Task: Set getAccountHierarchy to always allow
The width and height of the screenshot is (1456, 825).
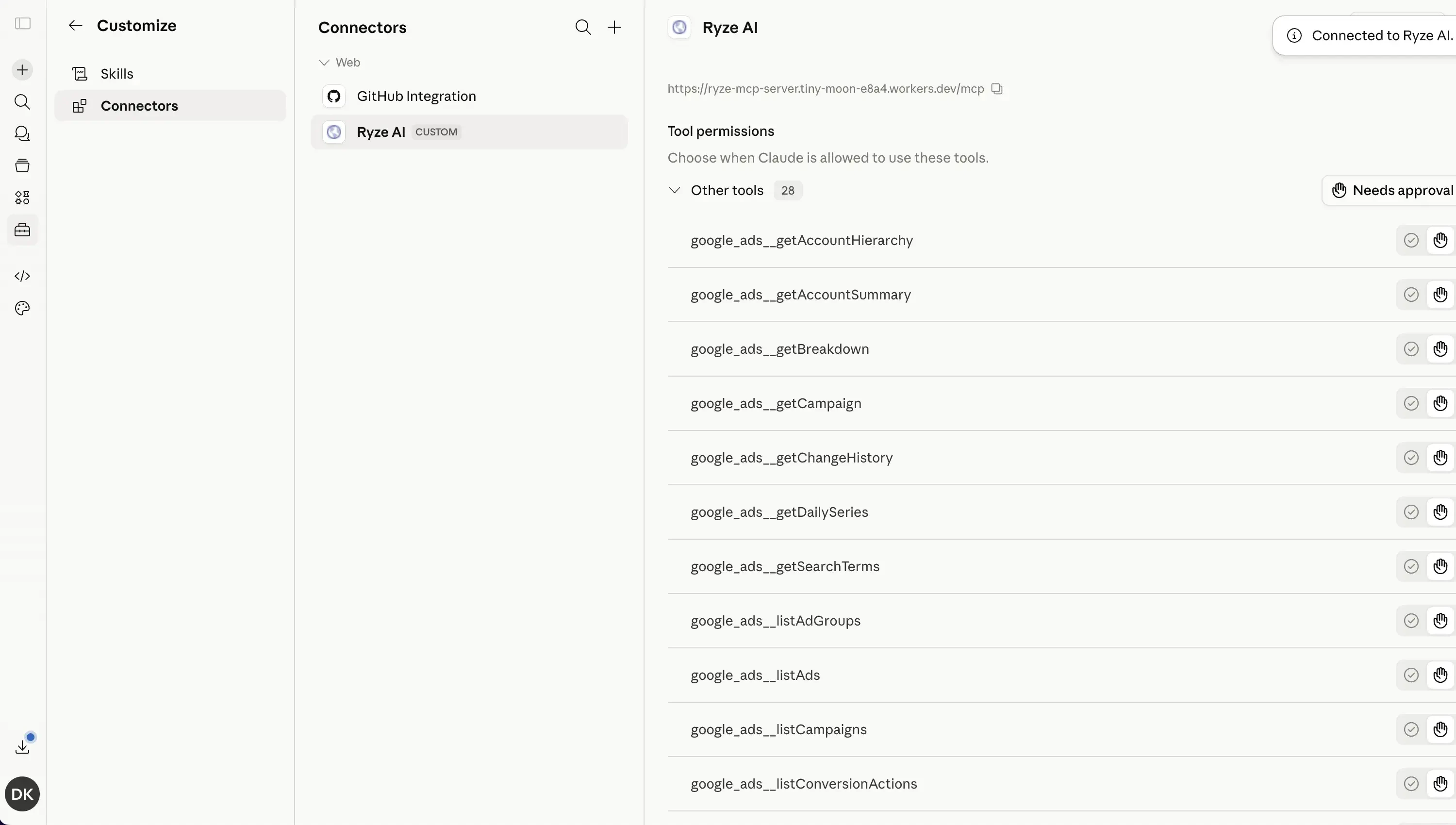Action: (x=1411, y=240)
